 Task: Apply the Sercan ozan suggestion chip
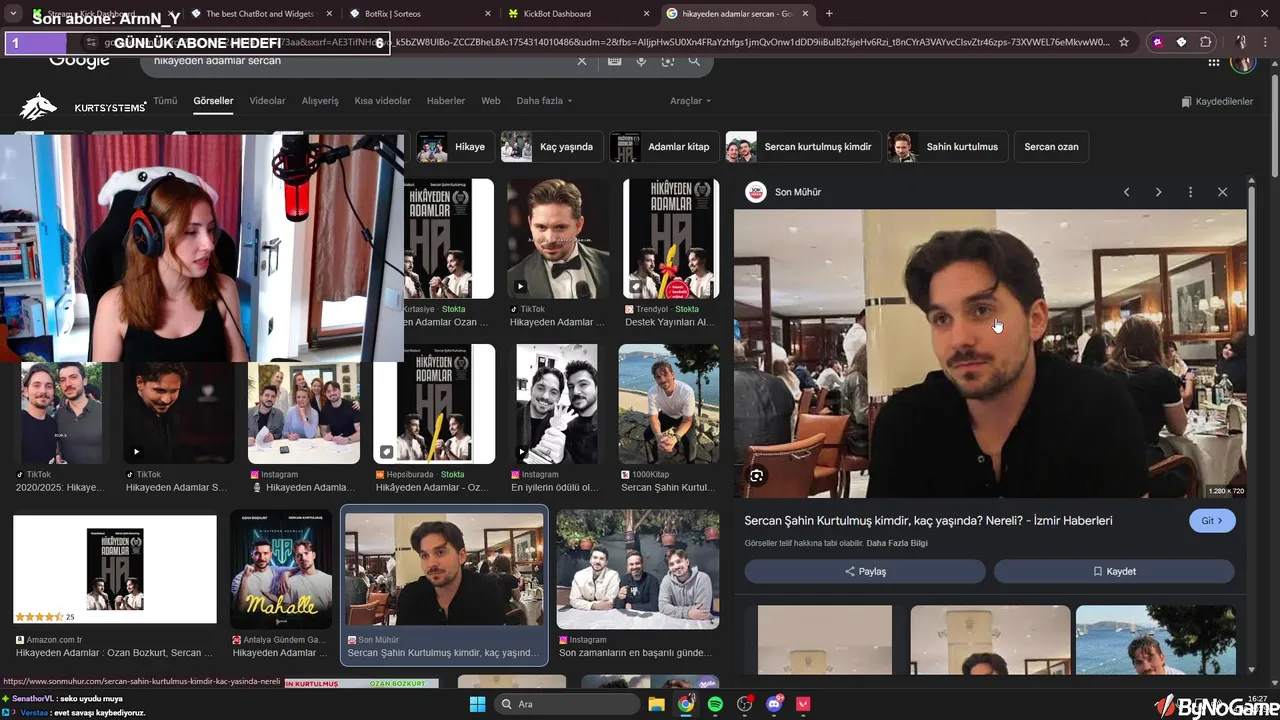click(1051, 146)
